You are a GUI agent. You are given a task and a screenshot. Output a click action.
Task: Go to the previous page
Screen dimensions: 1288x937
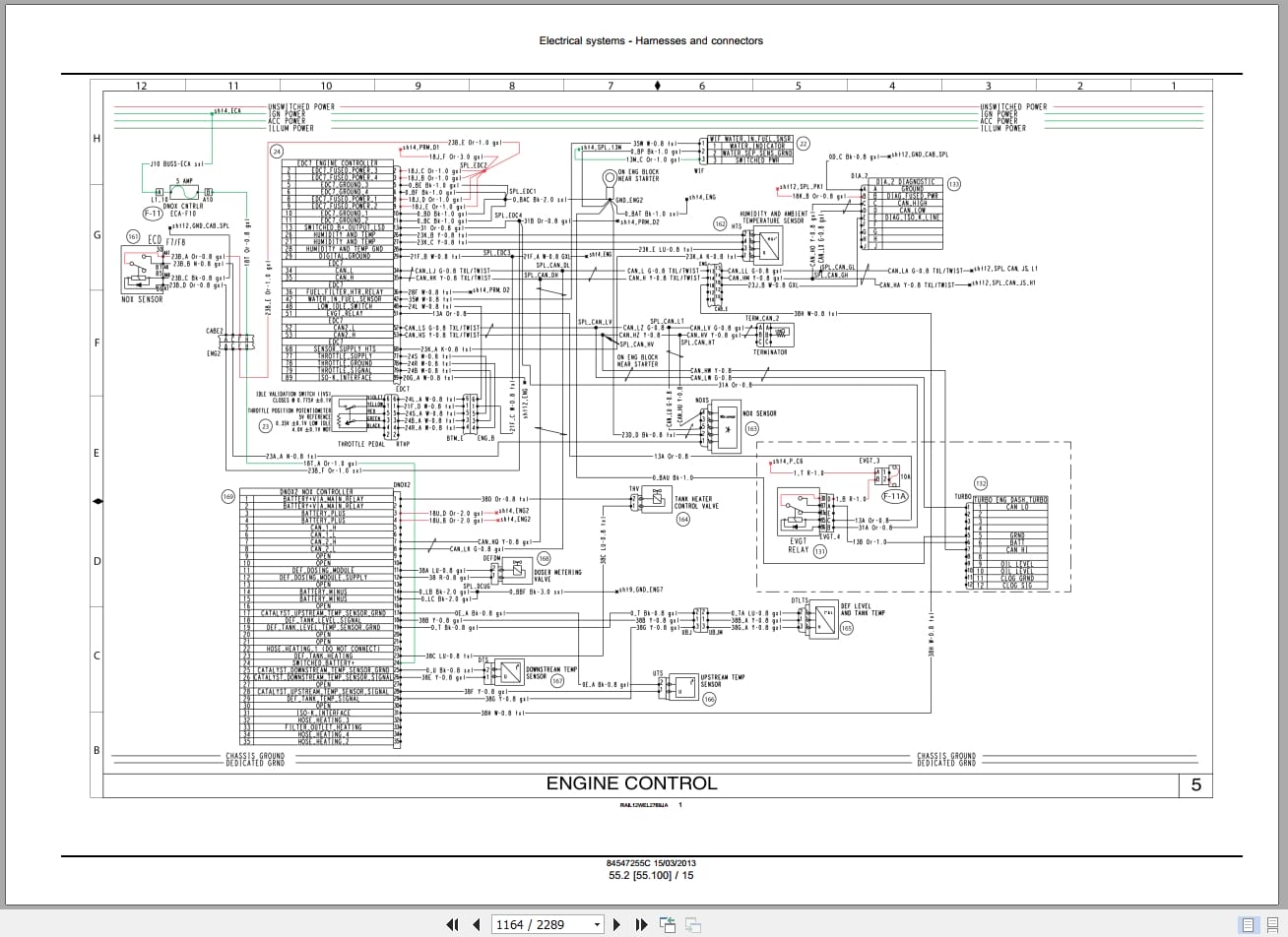pos(477,924)
